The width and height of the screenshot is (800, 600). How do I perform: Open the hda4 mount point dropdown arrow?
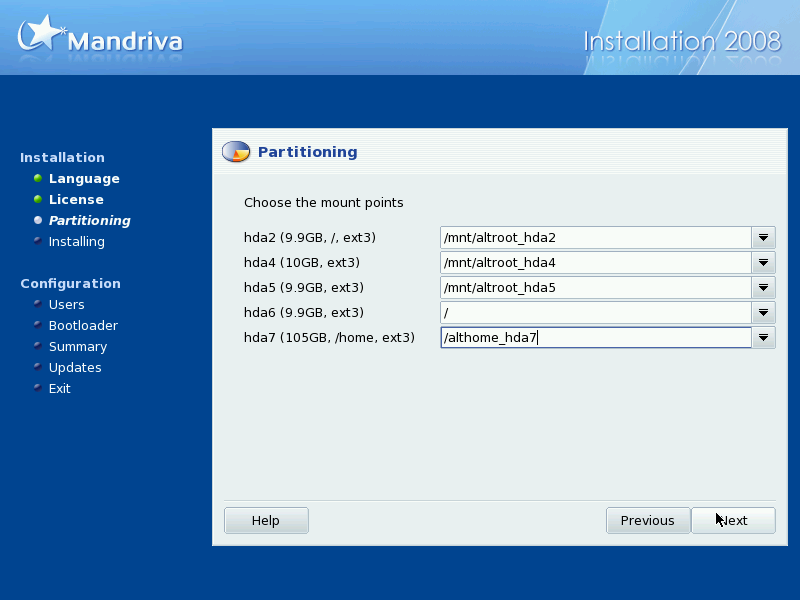point(763,262)
